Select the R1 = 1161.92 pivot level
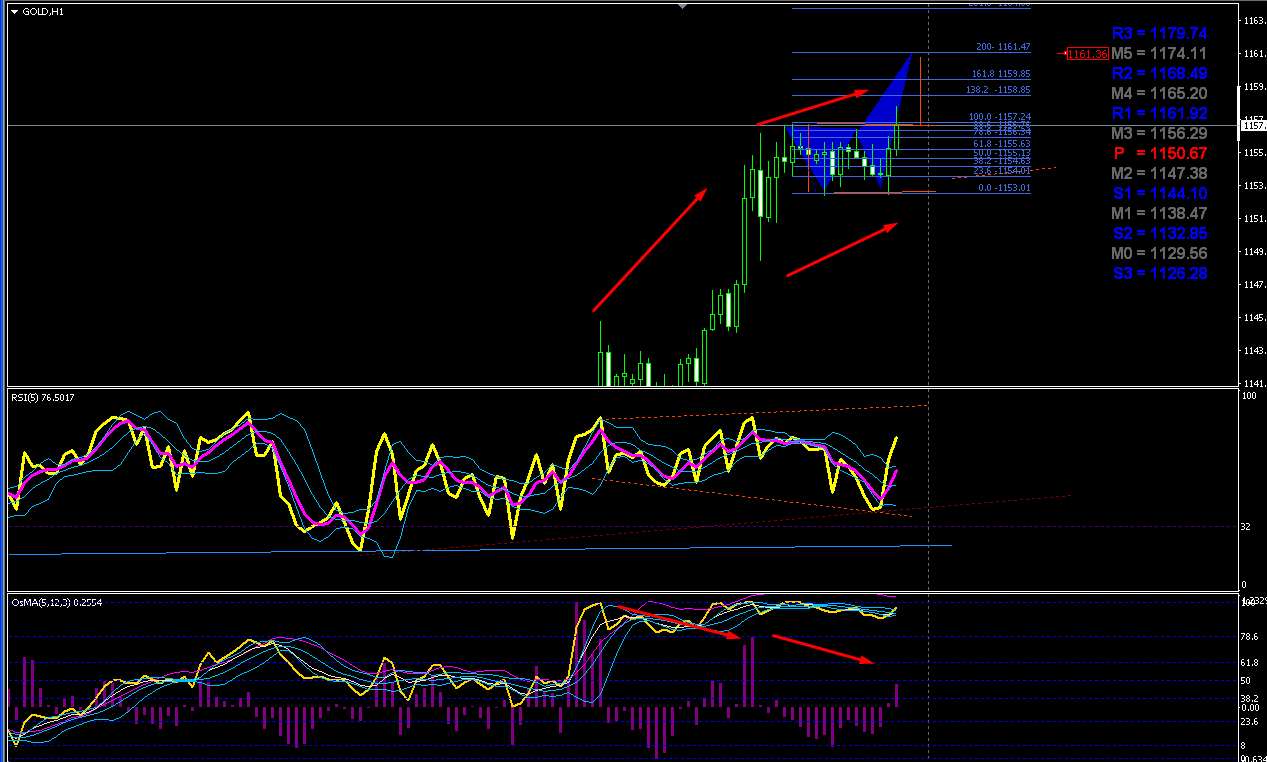 click(1159, 113)
